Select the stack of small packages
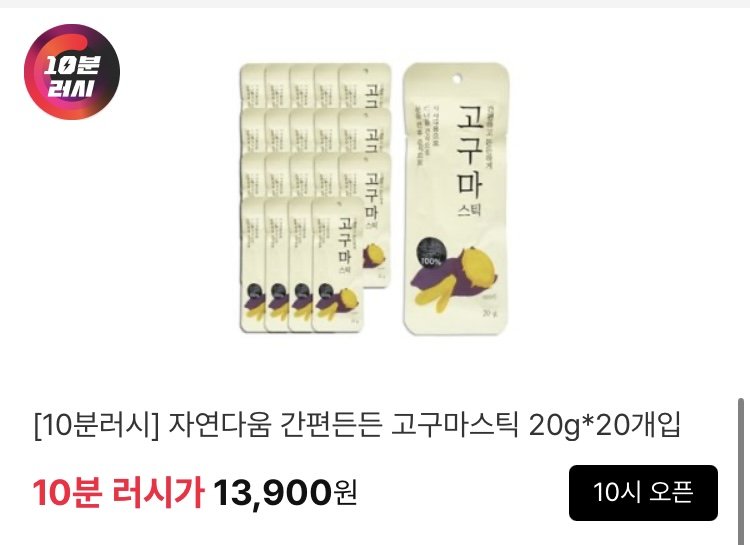 pyautogui.click(x=315, y=198)
